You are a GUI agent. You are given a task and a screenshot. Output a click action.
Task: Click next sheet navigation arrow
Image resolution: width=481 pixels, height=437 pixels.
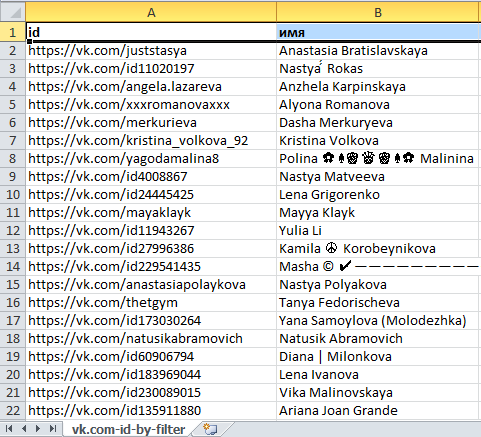[x=38, y=428]
